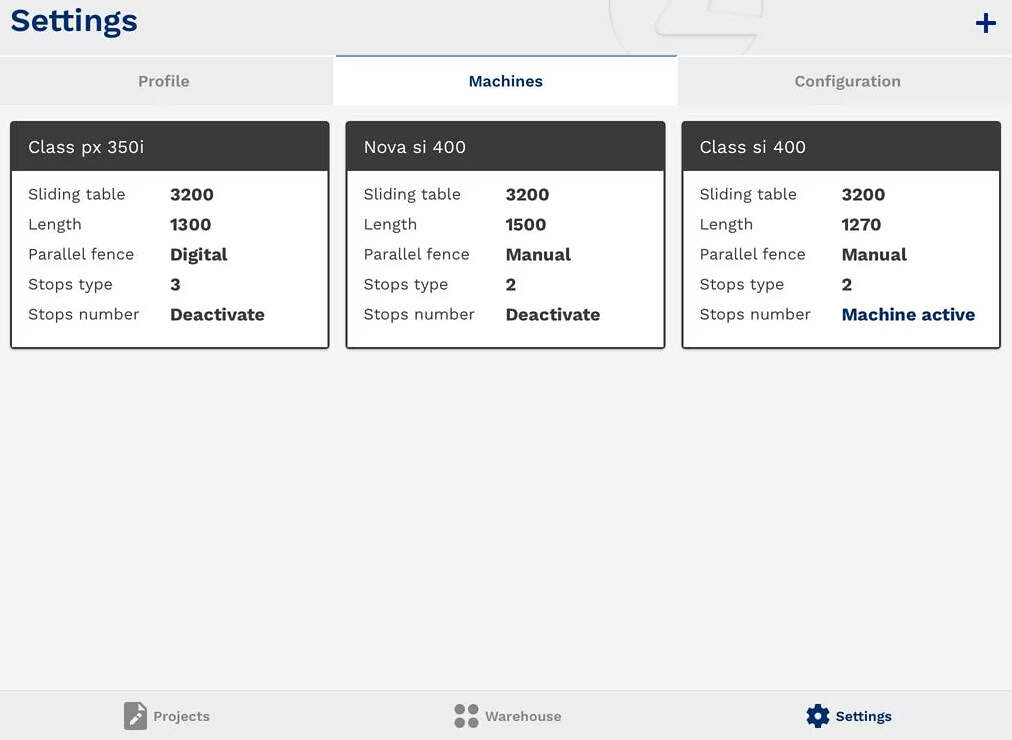
Task: Add a new machine with the plus icon
Action: pos(985,23)
